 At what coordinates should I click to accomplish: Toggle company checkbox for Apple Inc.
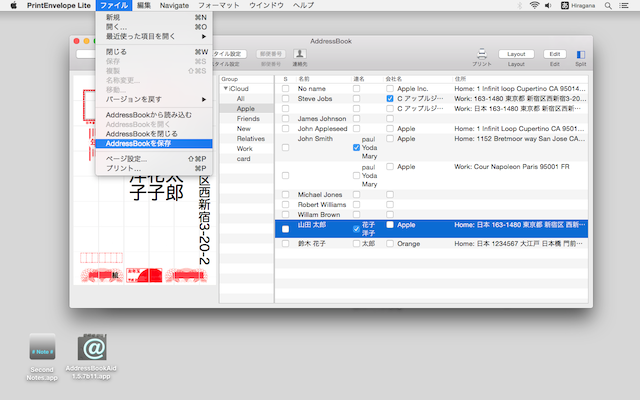(x=390, y=89)
